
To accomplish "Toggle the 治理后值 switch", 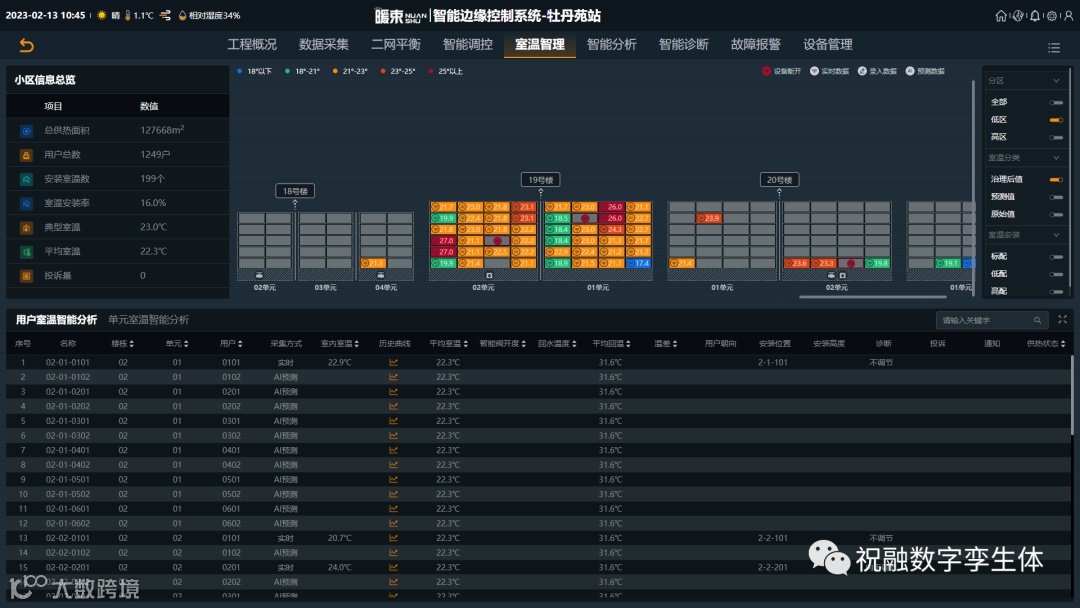I will (1056, 179).
